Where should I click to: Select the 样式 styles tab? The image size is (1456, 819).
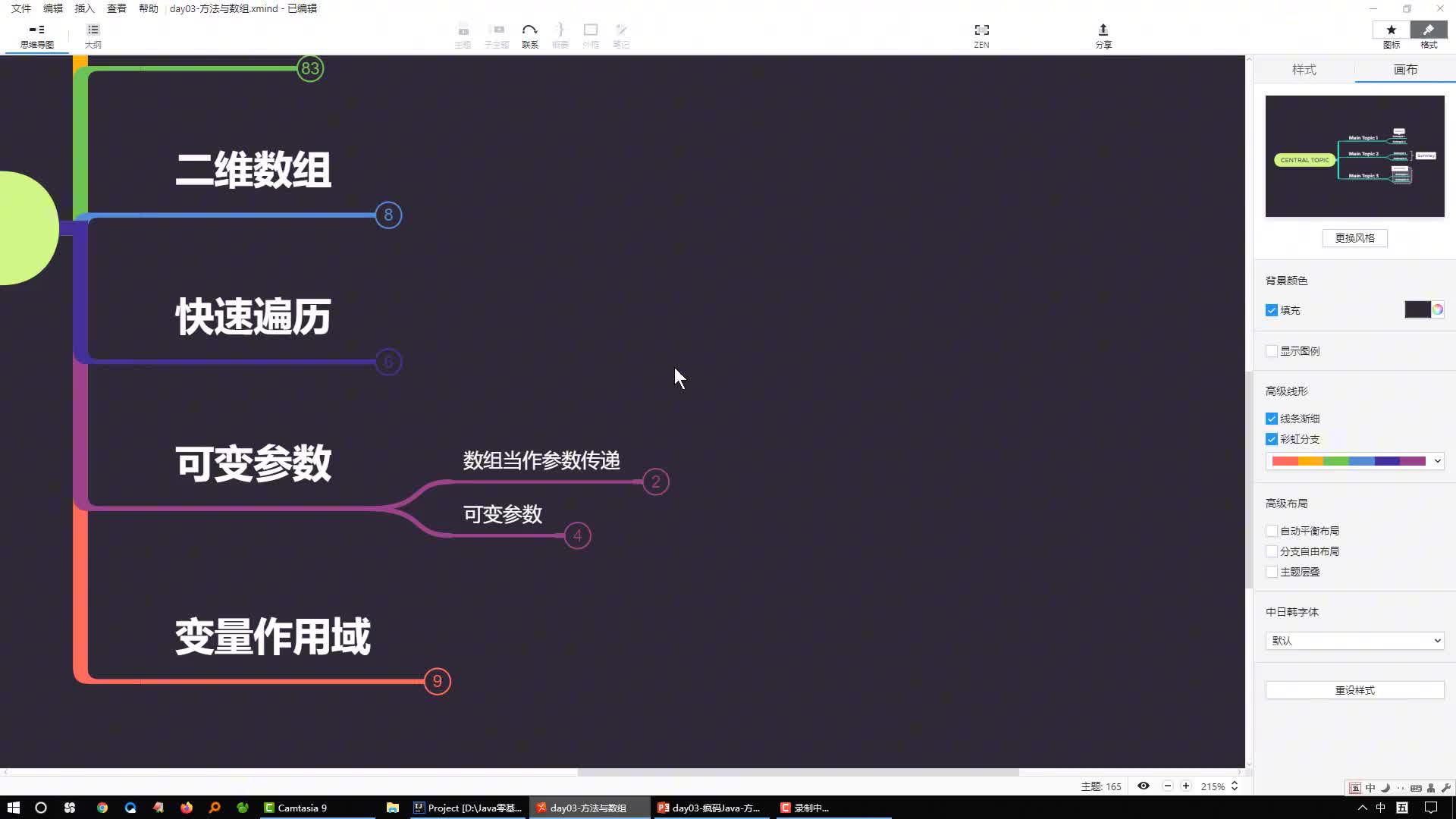(x=1305, y=69)
